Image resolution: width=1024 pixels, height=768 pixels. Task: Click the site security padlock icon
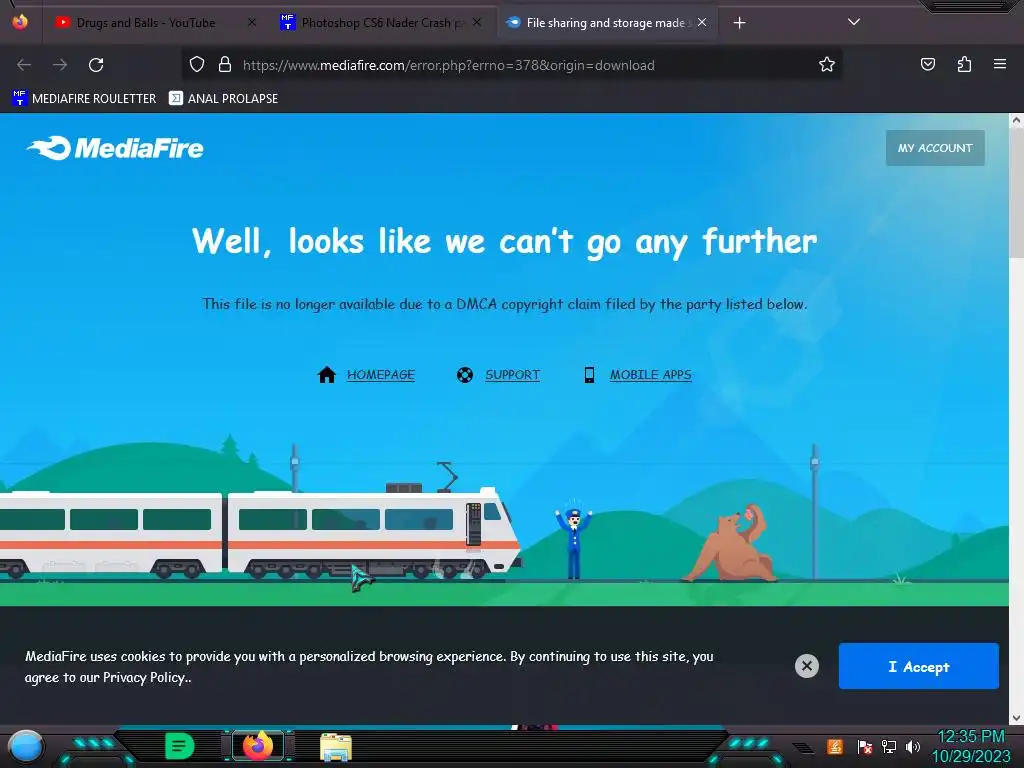click(x=225, y=64)
